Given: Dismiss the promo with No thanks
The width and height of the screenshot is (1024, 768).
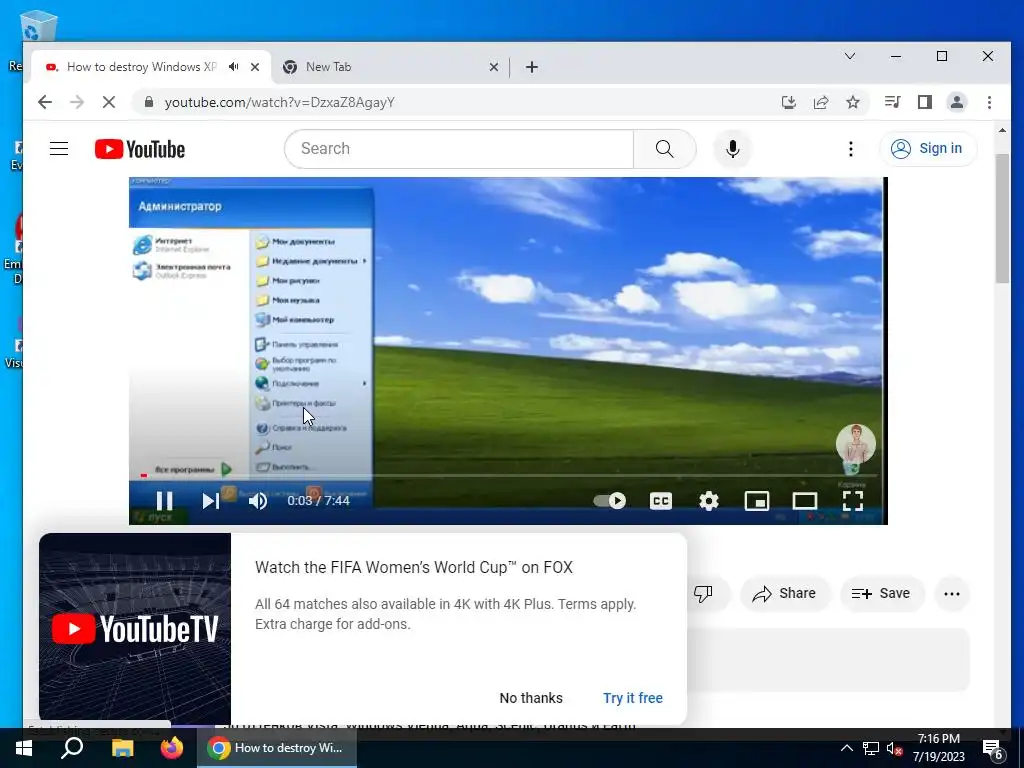Looking at the screenshot, I should pyautogui.click(x=531, y=698).
